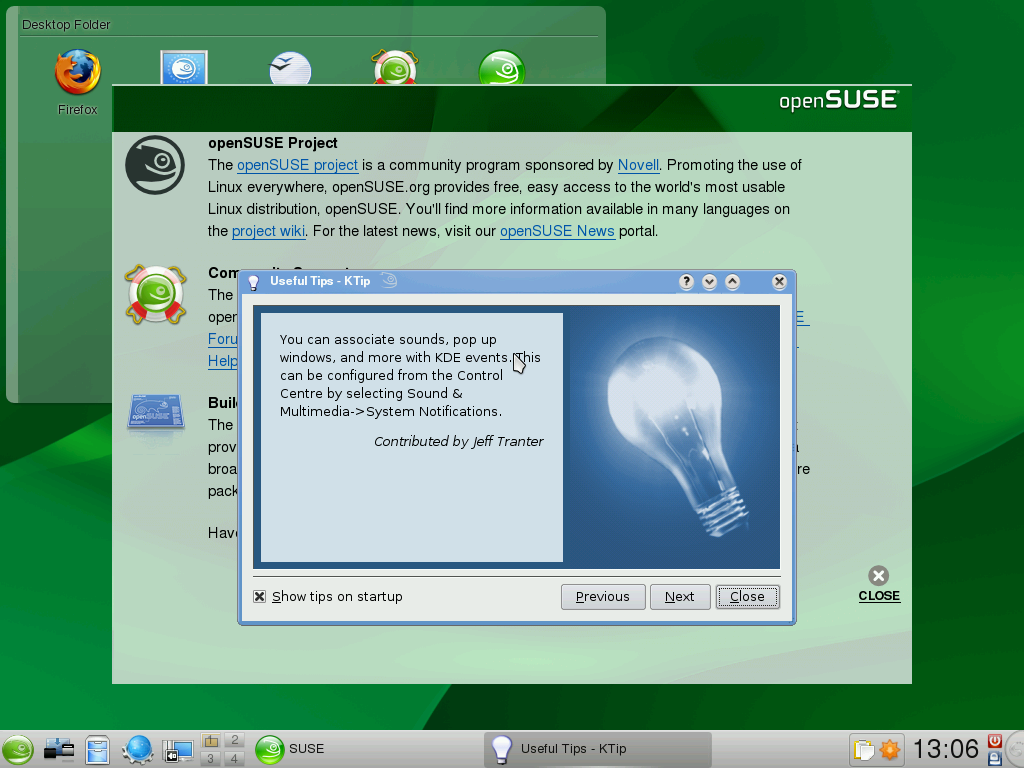Click the show desktop monitor icon in the panel
This screenshot has height=768, width=1024.
click(x=178, y=750)
